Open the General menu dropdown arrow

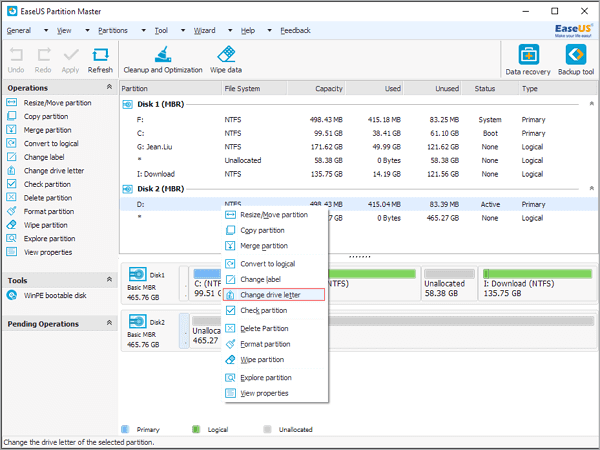(x=46, y=30)
